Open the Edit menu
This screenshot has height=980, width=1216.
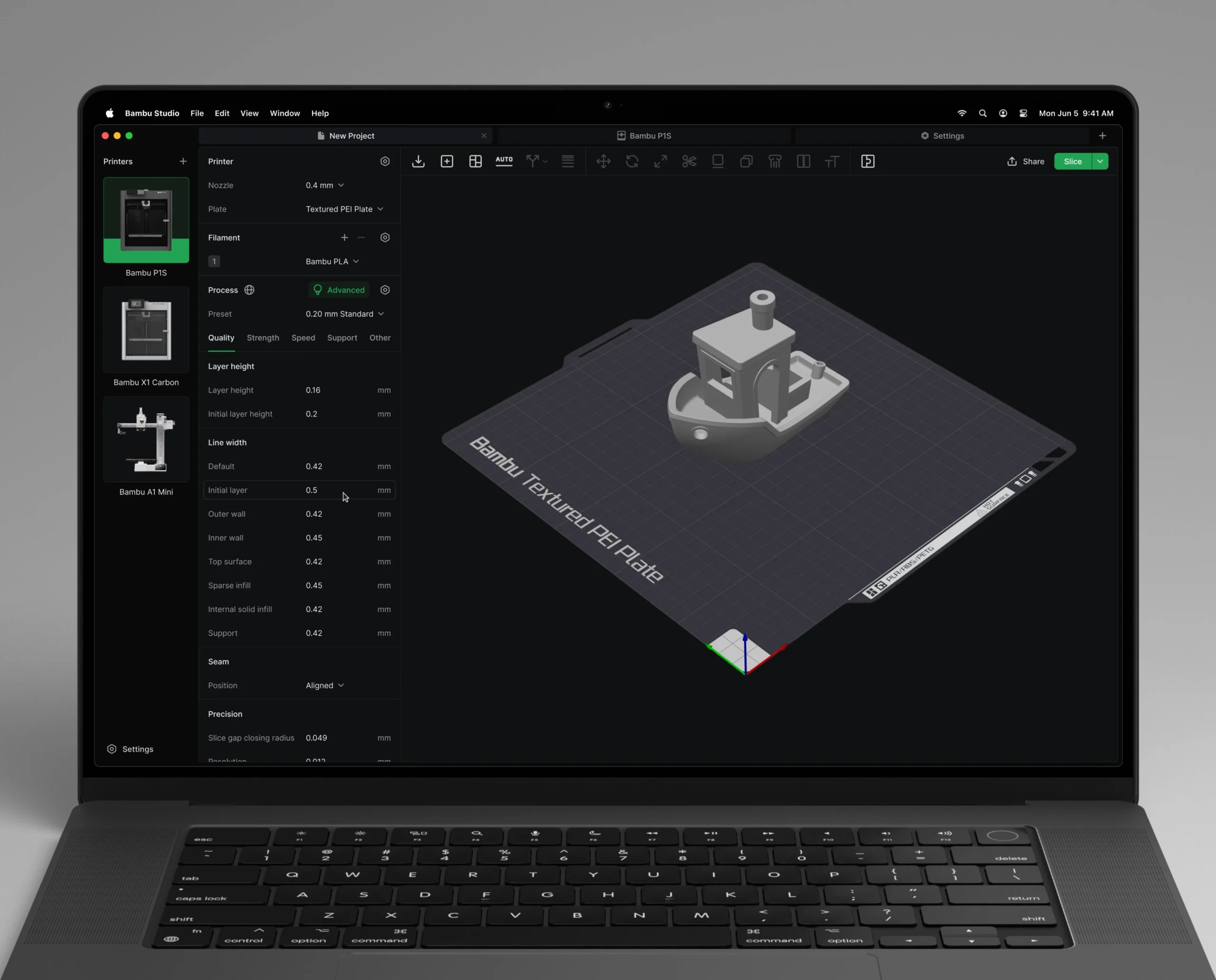222,114
